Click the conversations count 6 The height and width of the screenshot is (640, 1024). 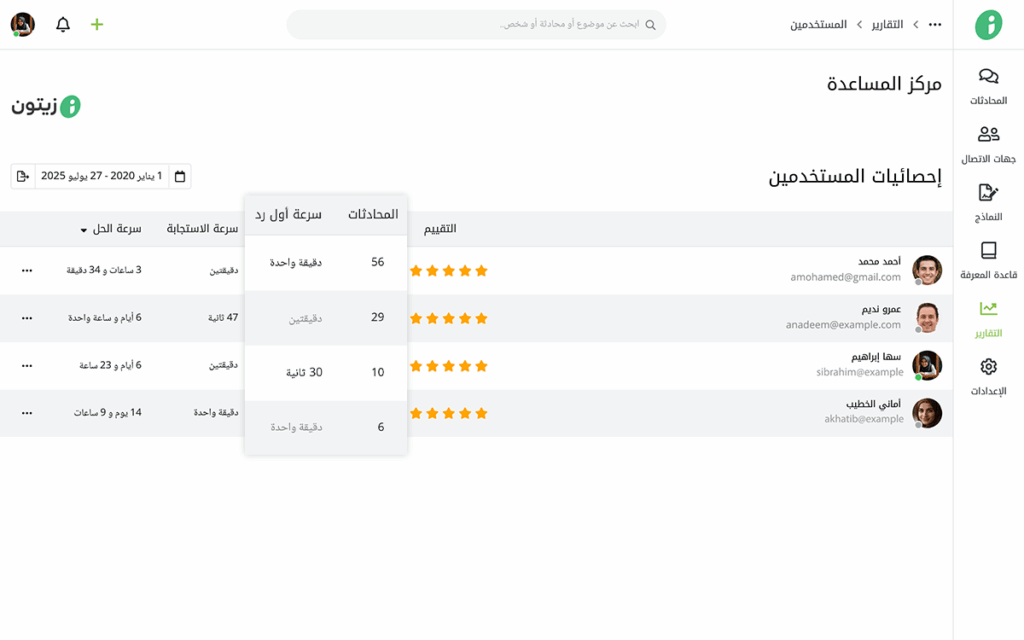point(381,427)
